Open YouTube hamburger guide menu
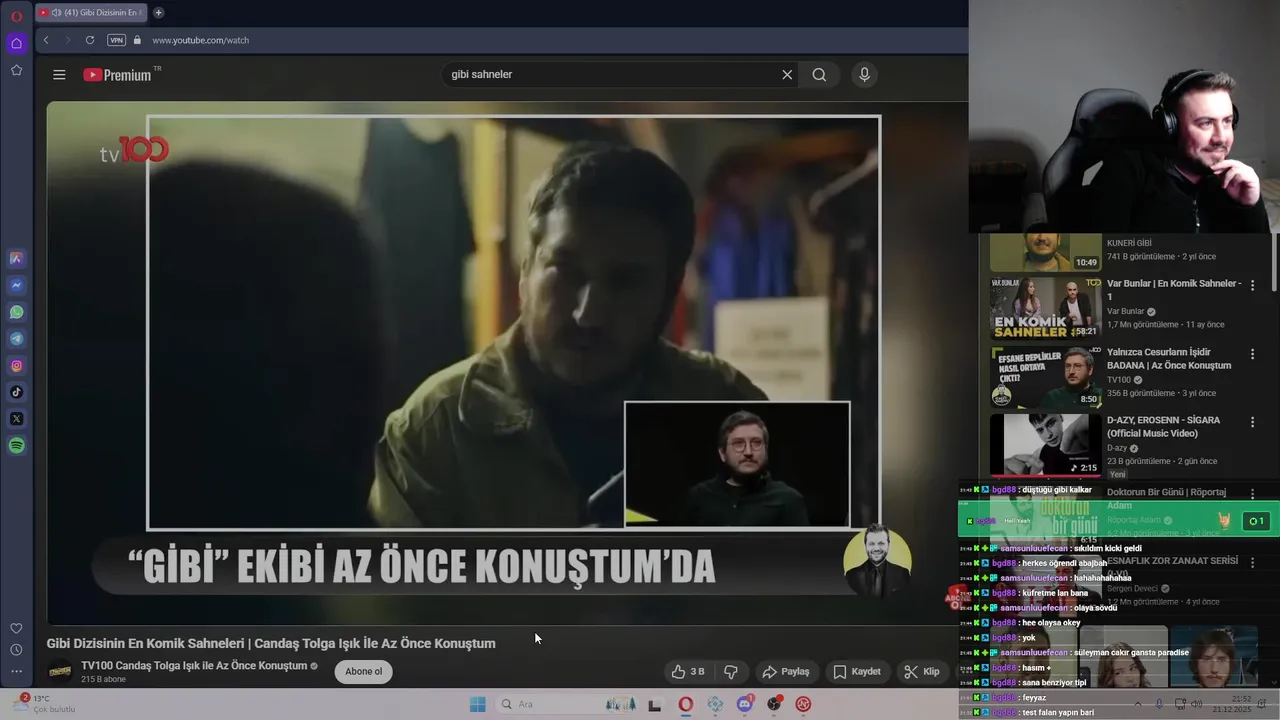 coord(59,75)
